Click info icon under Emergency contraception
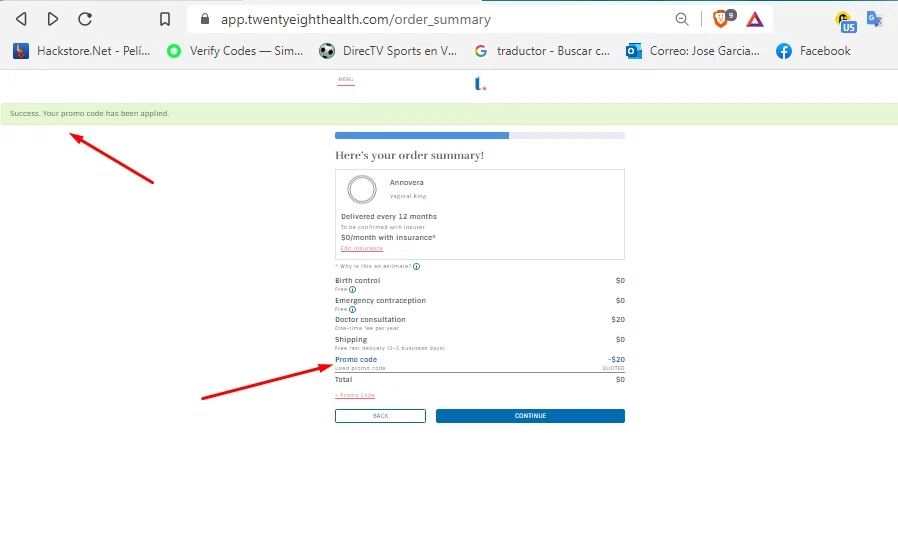This screenshot has width=898, height=558. (x=352, y=309)
